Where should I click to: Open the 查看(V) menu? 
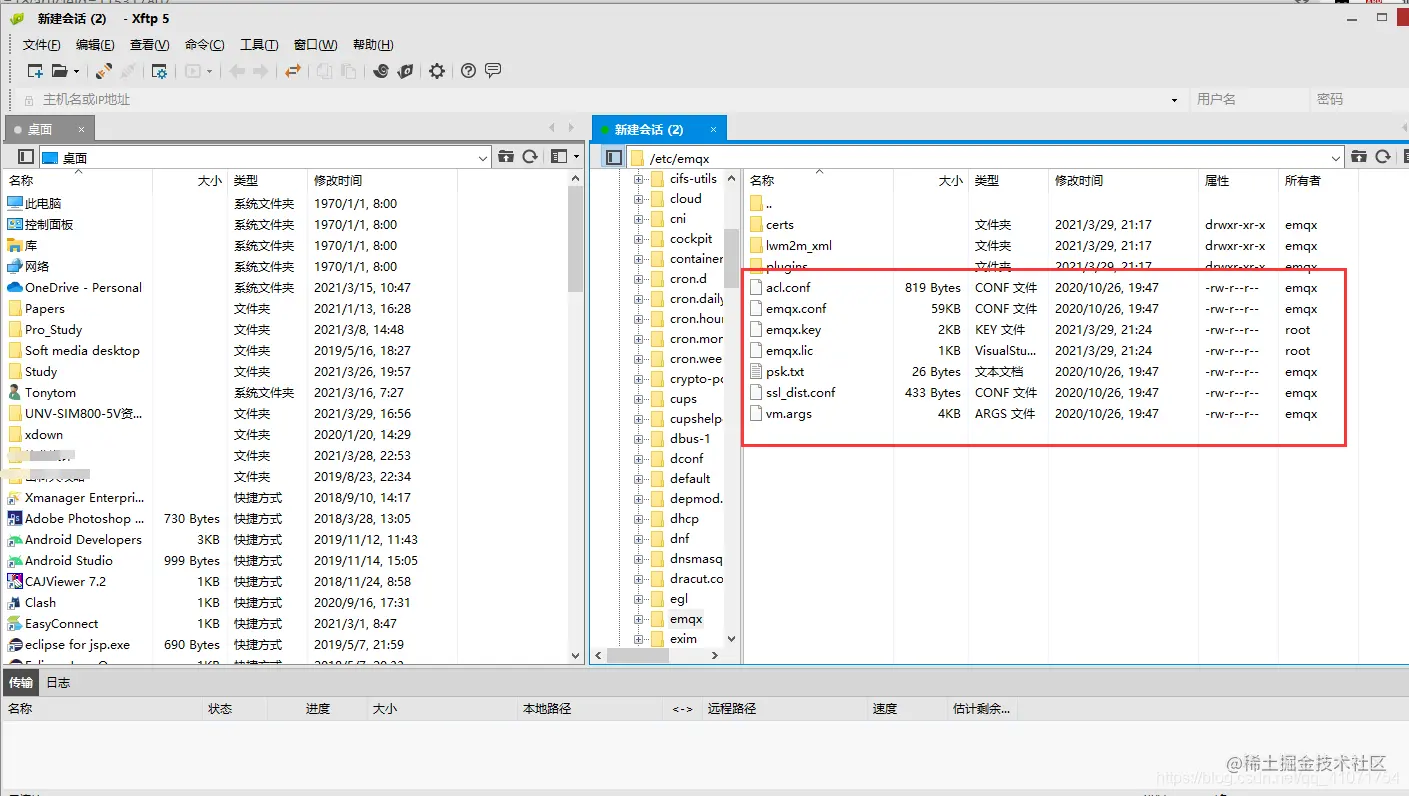click(x=150, y=45)
